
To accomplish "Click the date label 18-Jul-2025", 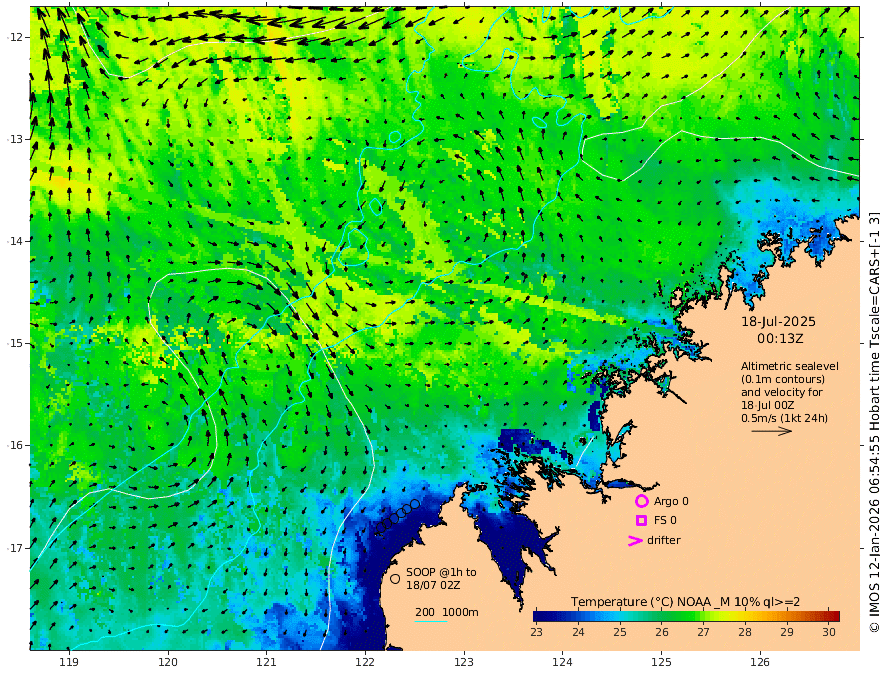I will 778,321.
